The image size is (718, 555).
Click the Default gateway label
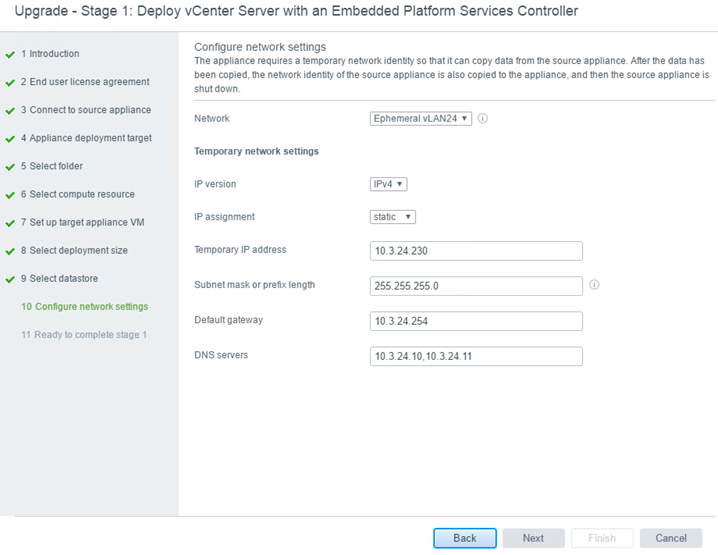(x=228, y=320)
